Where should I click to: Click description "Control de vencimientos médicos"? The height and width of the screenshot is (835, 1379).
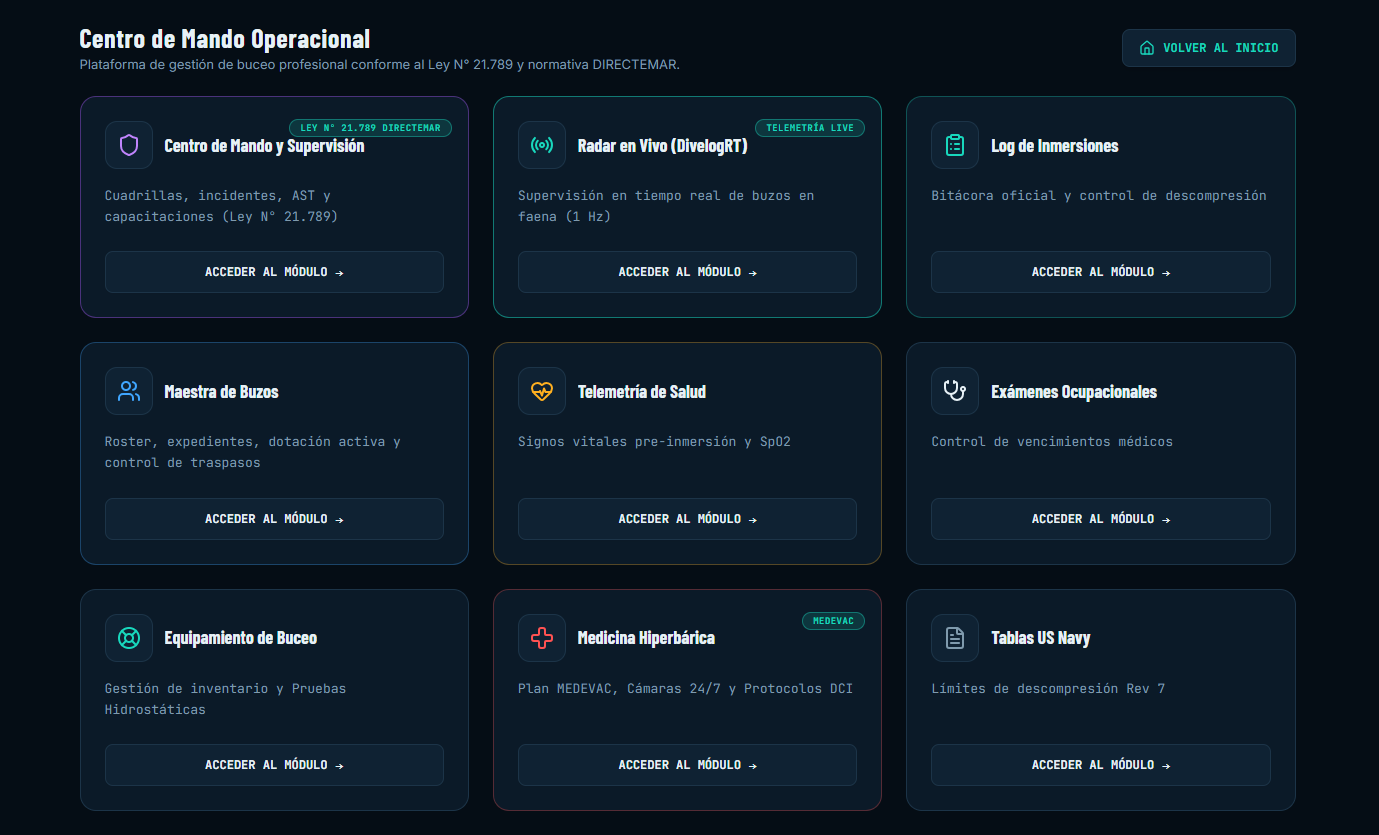pyautogui.click(x=1052, y=441)
